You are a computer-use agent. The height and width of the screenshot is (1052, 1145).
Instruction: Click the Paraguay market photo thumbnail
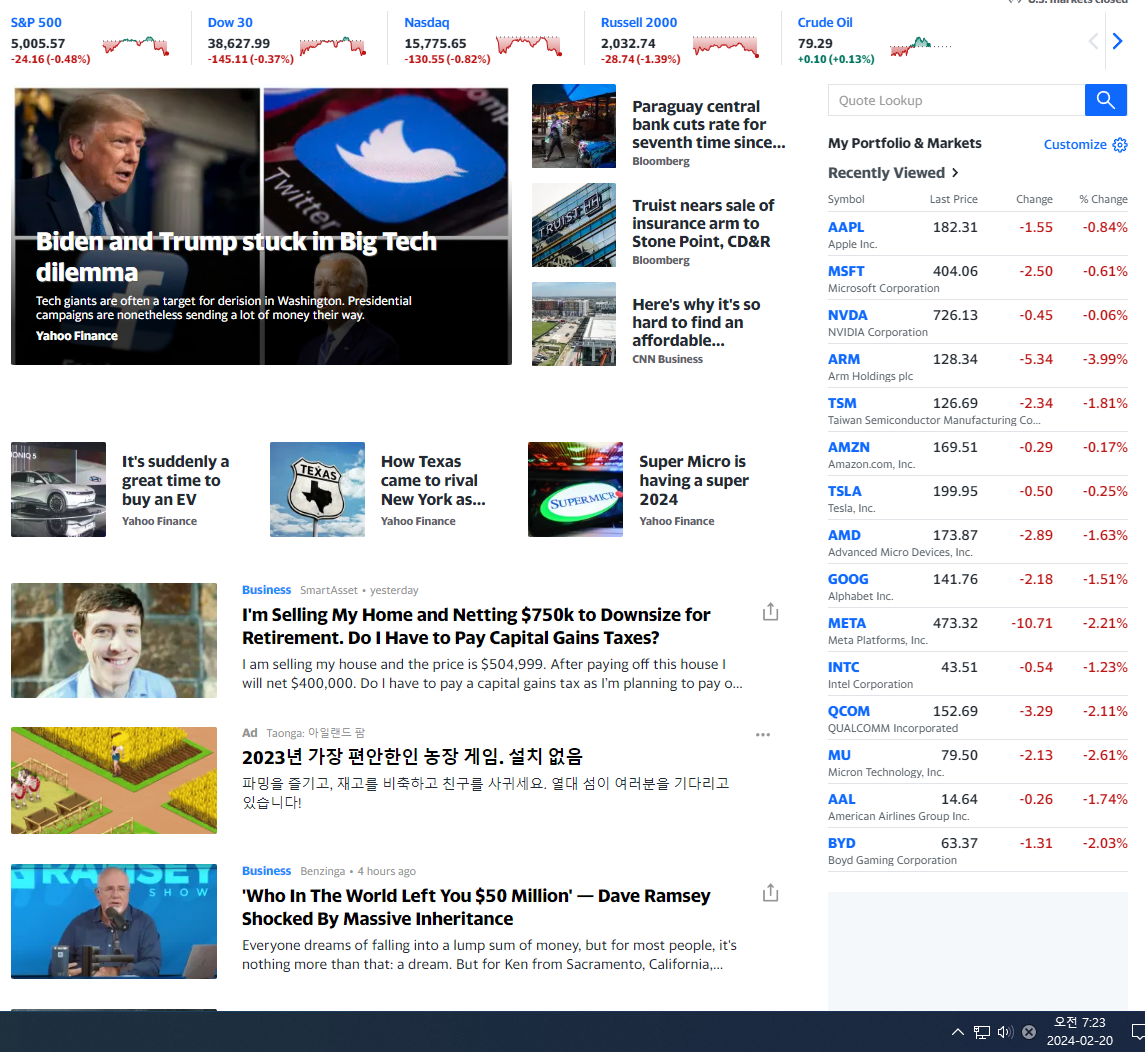click(574, 126)
